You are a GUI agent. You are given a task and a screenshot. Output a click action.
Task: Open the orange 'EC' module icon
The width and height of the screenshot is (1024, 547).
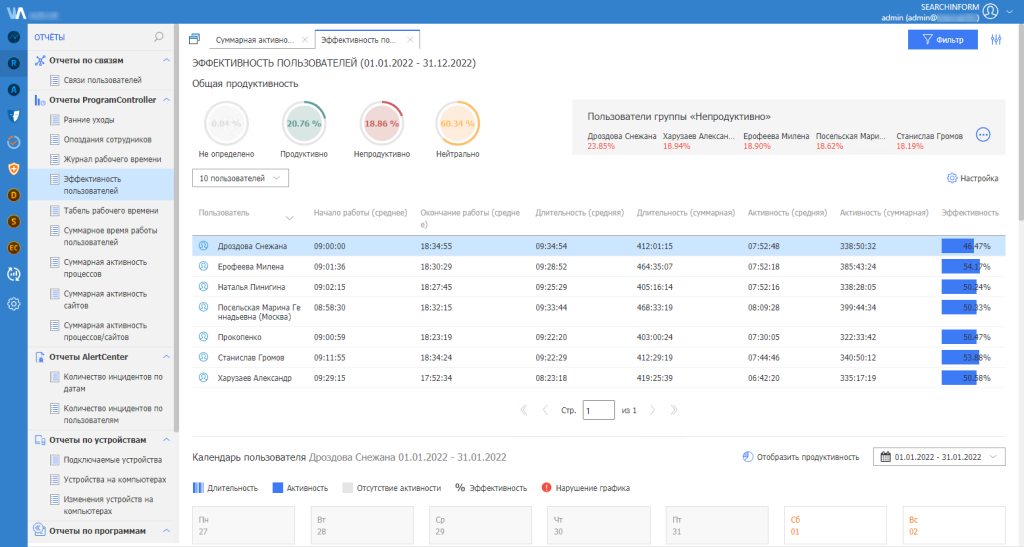pyautogui.click(x=14, y=248)
